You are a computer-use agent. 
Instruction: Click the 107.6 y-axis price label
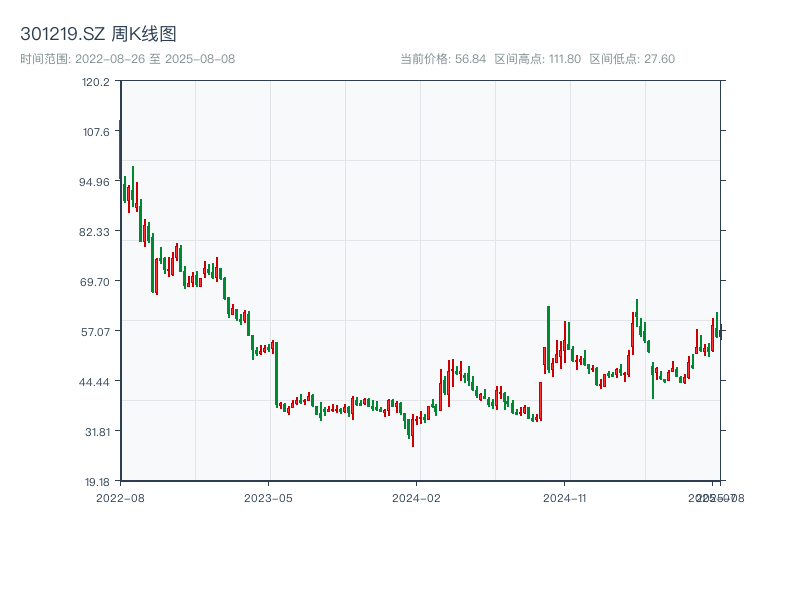(x=96, y=132)
